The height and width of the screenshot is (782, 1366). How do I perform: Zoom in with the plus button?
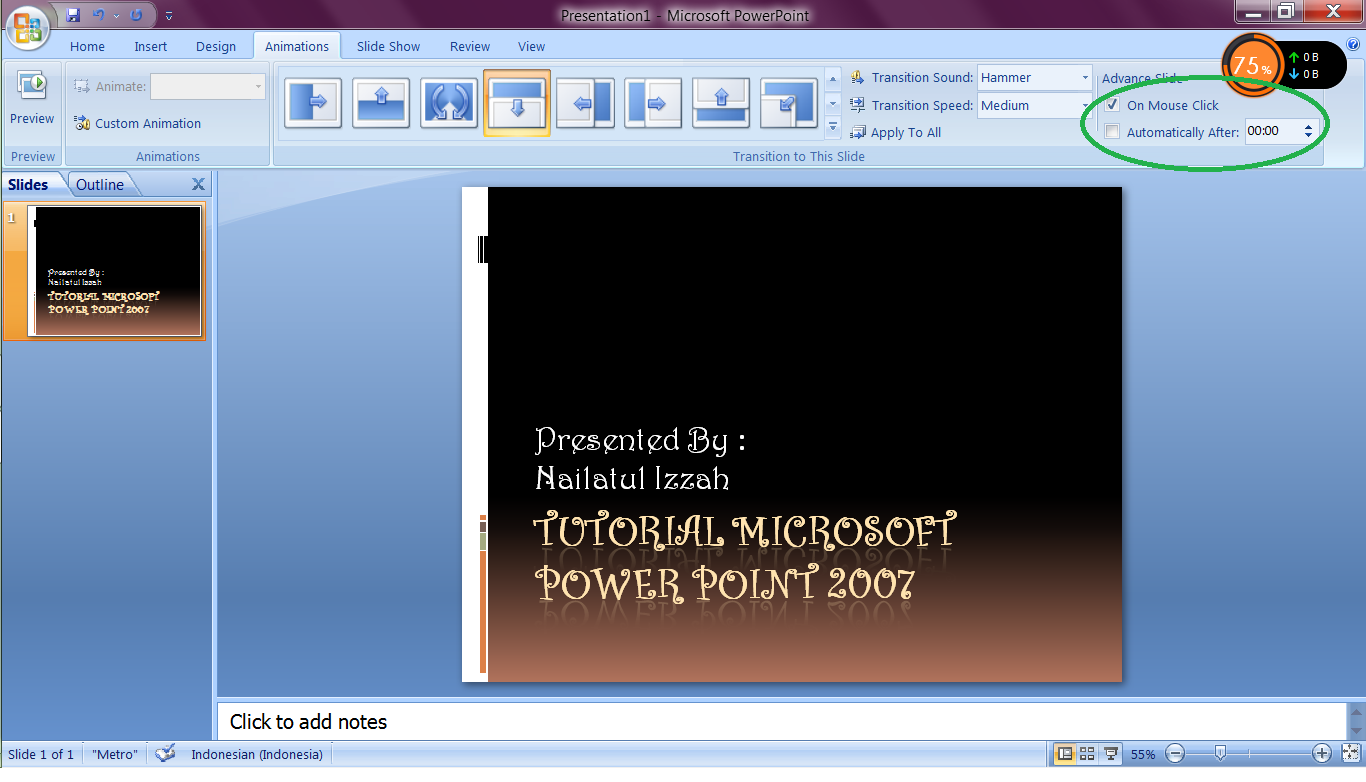click(x=1322, y=753)
